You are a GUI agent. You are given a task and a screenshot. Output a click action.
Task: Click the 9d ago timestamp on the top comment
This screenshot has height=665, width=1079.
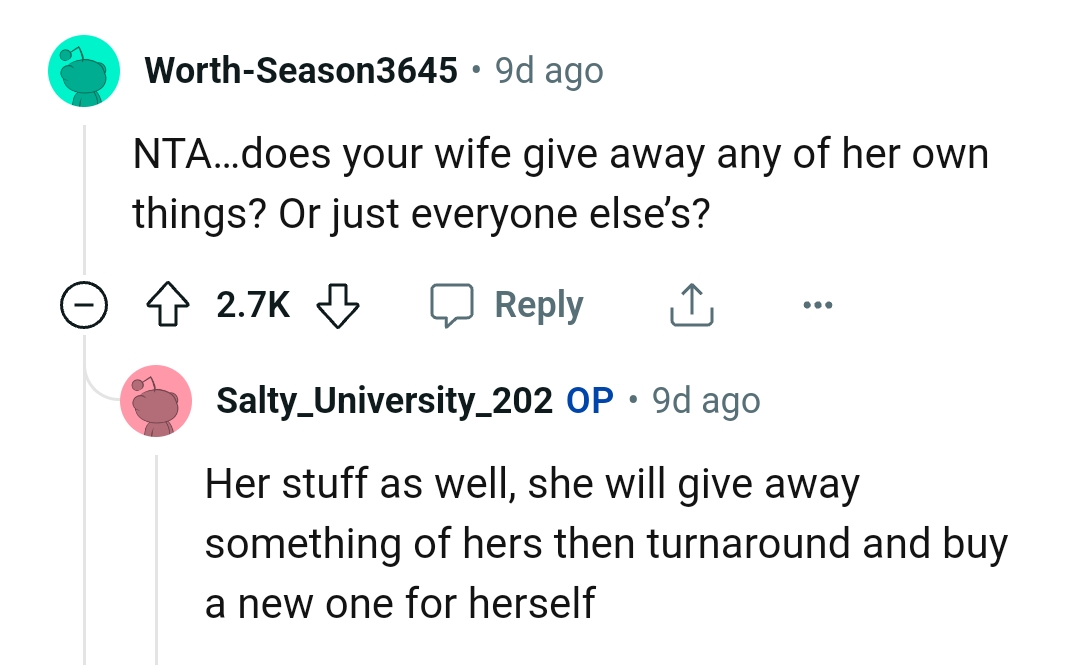click(x=550, y=70)
